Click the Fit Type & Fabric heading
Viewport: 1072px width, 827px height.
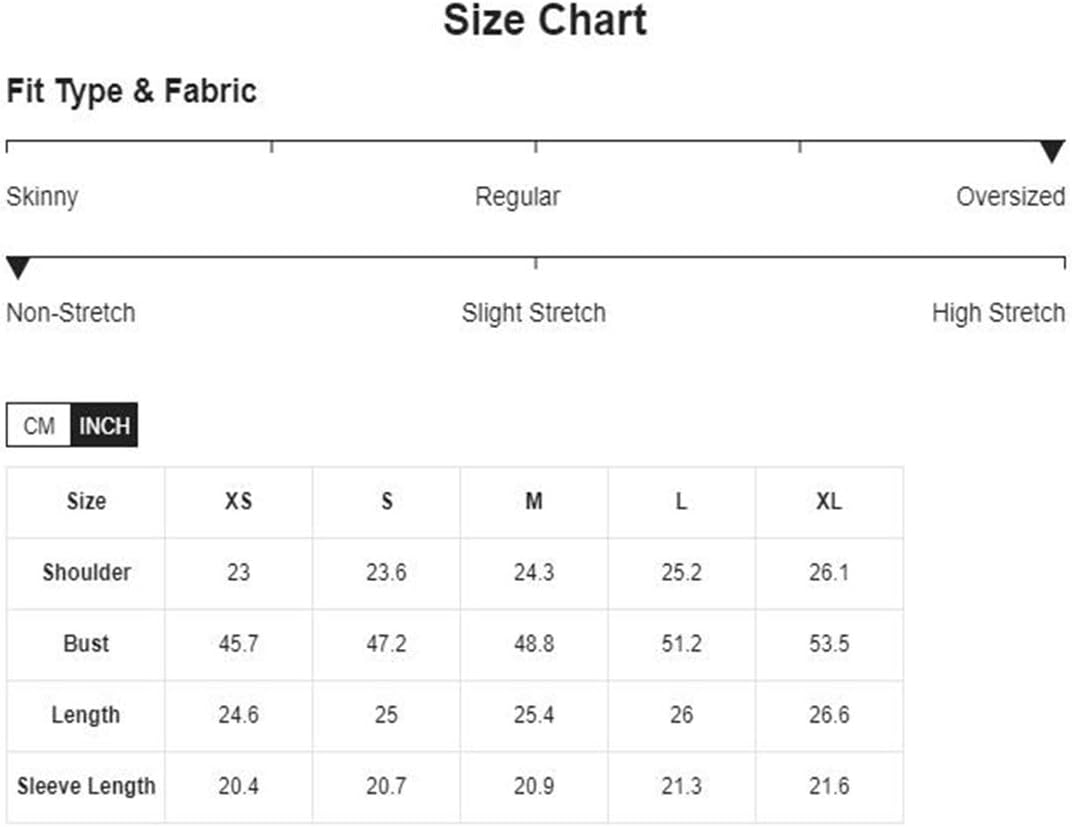131,92
